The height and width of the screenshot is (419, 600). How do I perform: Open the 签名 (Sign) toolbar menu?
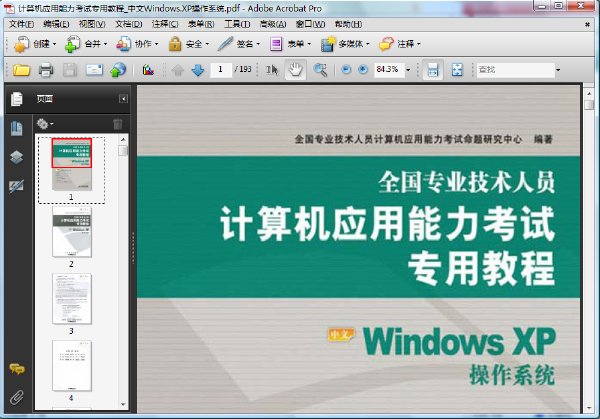(239, 44)
